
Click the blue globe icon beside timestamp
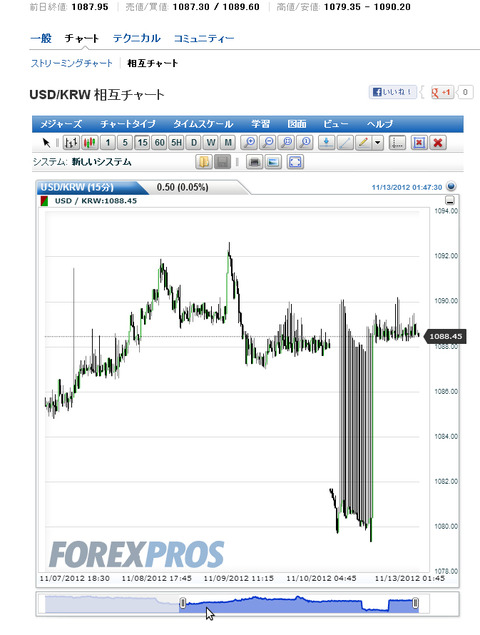451,186
